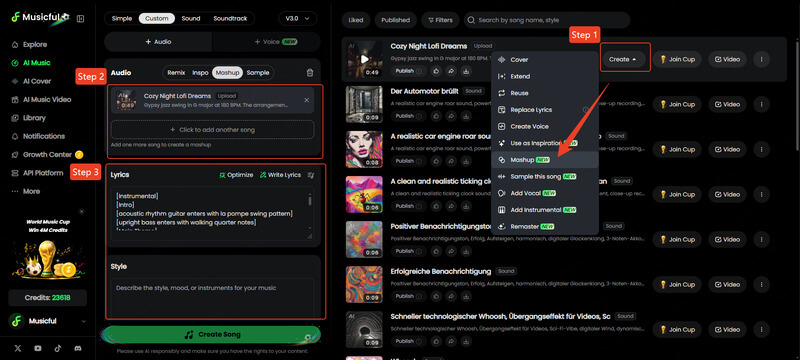Click Write Lyrics
Screen dimensions: 800x360
tap(280, 175)
